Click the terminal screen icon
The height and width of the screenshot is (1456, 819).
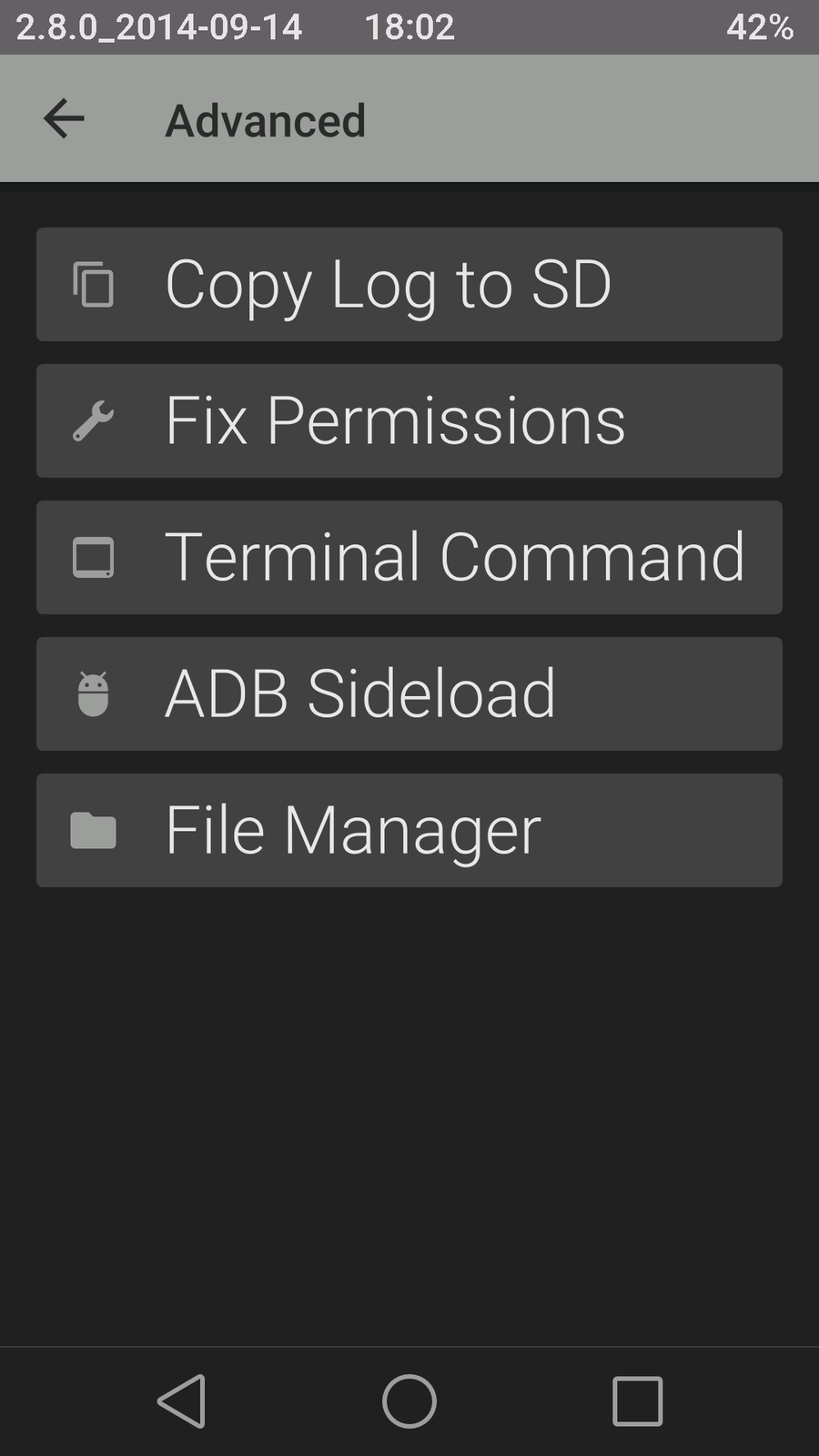(93, 557)
